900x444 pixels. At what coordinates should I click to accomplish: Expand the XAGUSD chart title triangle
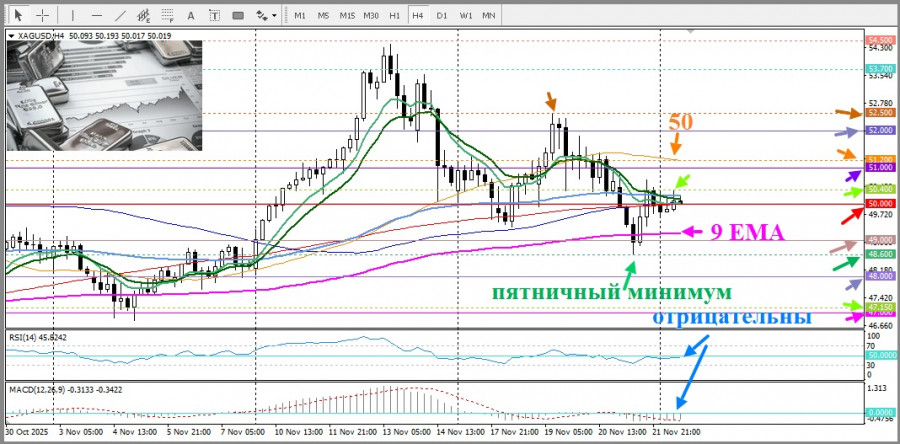(x=11, y=36)
